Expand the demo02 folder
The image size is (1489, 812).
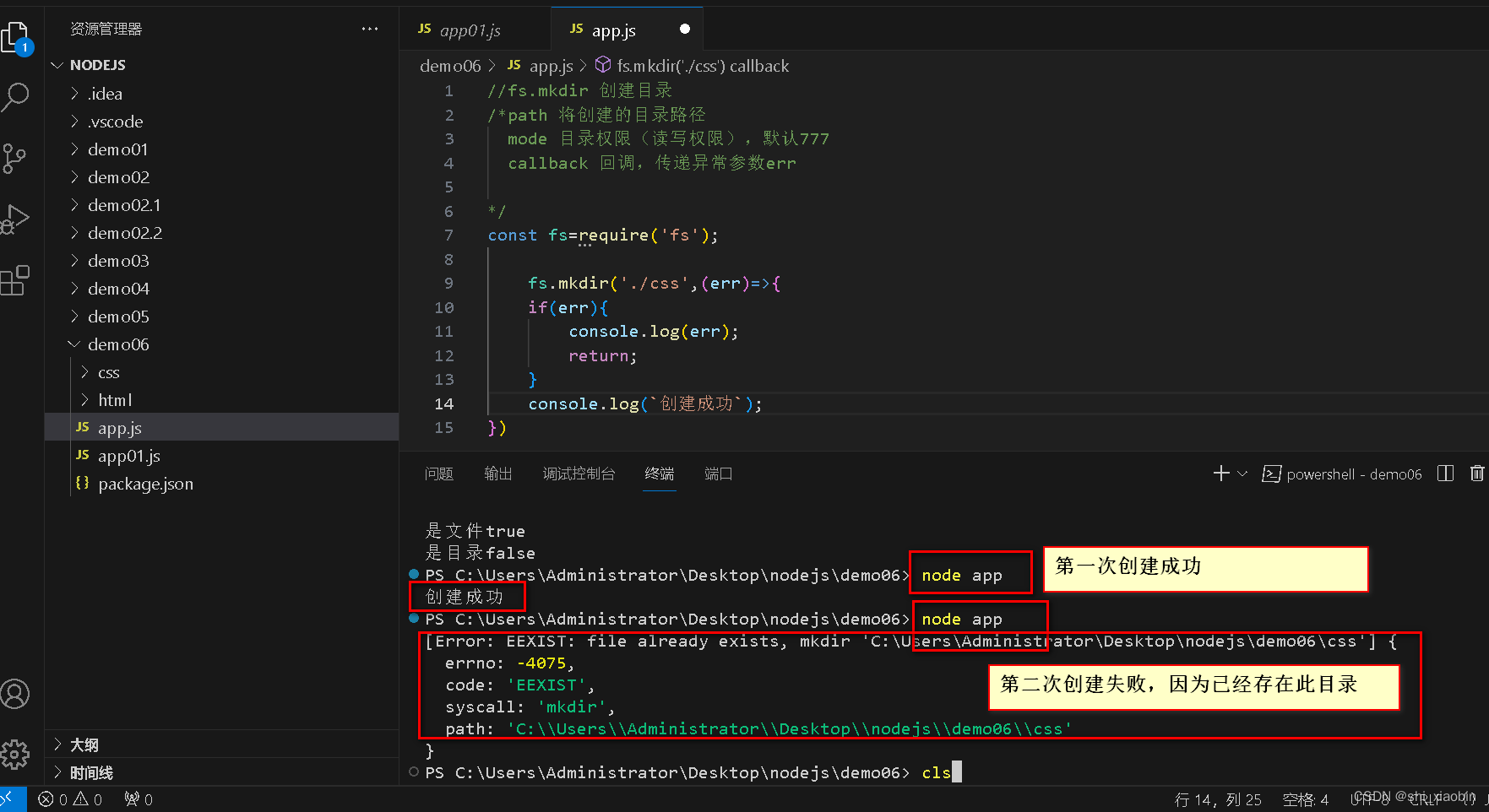[221, 177]
